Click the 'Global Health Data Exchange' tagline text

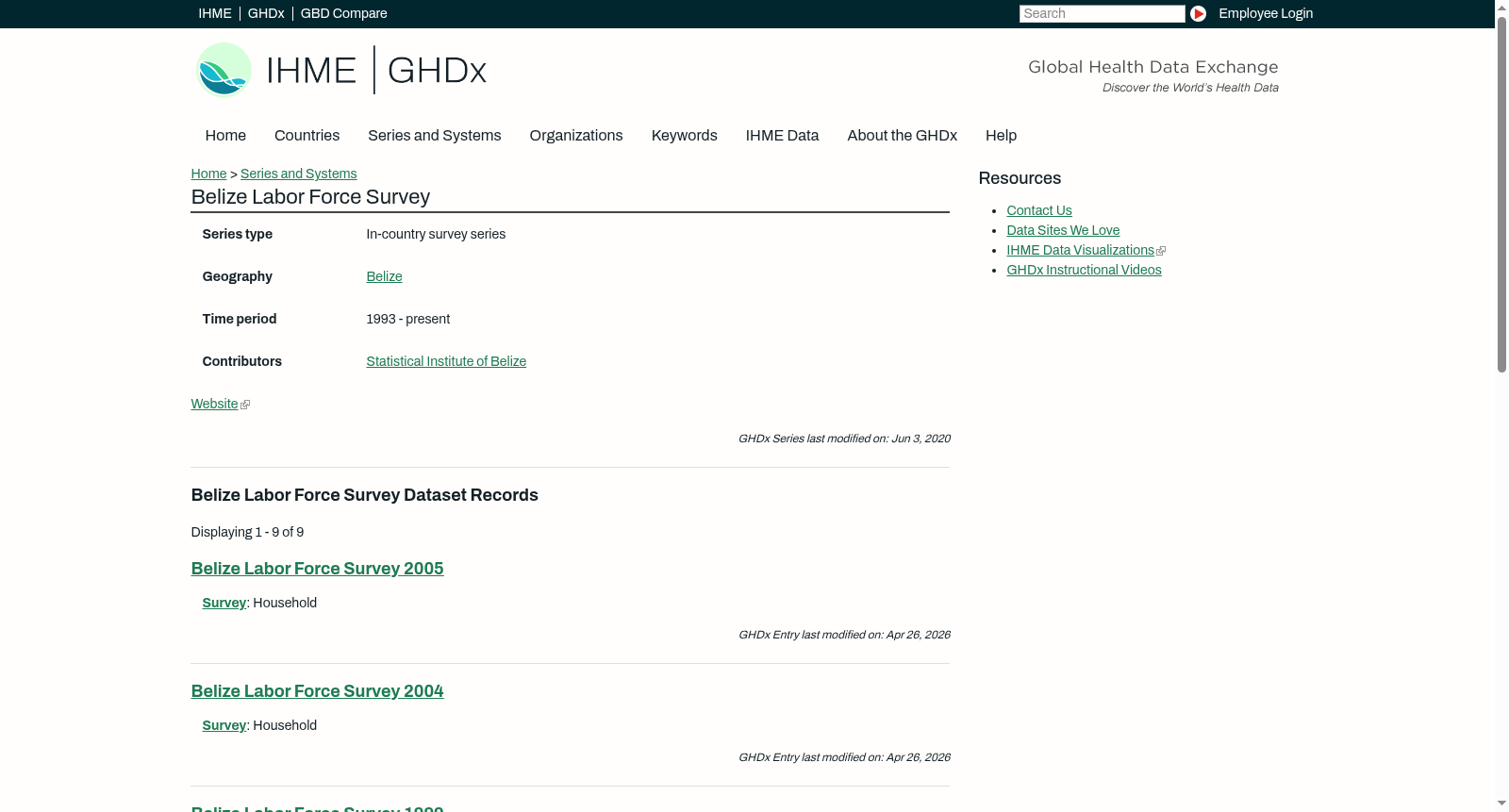coord(1153,67)
